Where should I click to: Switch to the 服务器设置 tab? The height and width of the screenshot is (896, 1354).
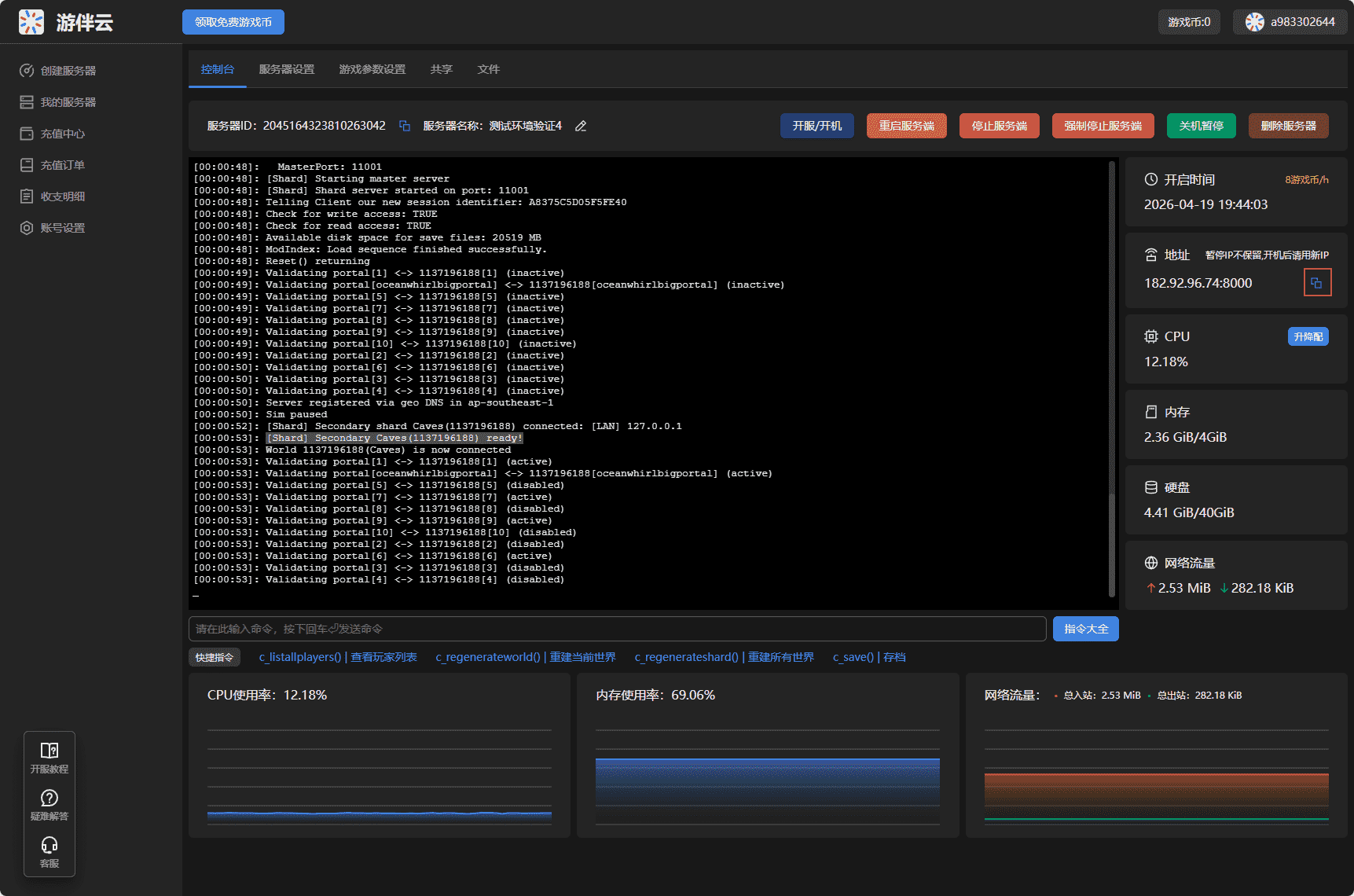click(x=287, y=69)
